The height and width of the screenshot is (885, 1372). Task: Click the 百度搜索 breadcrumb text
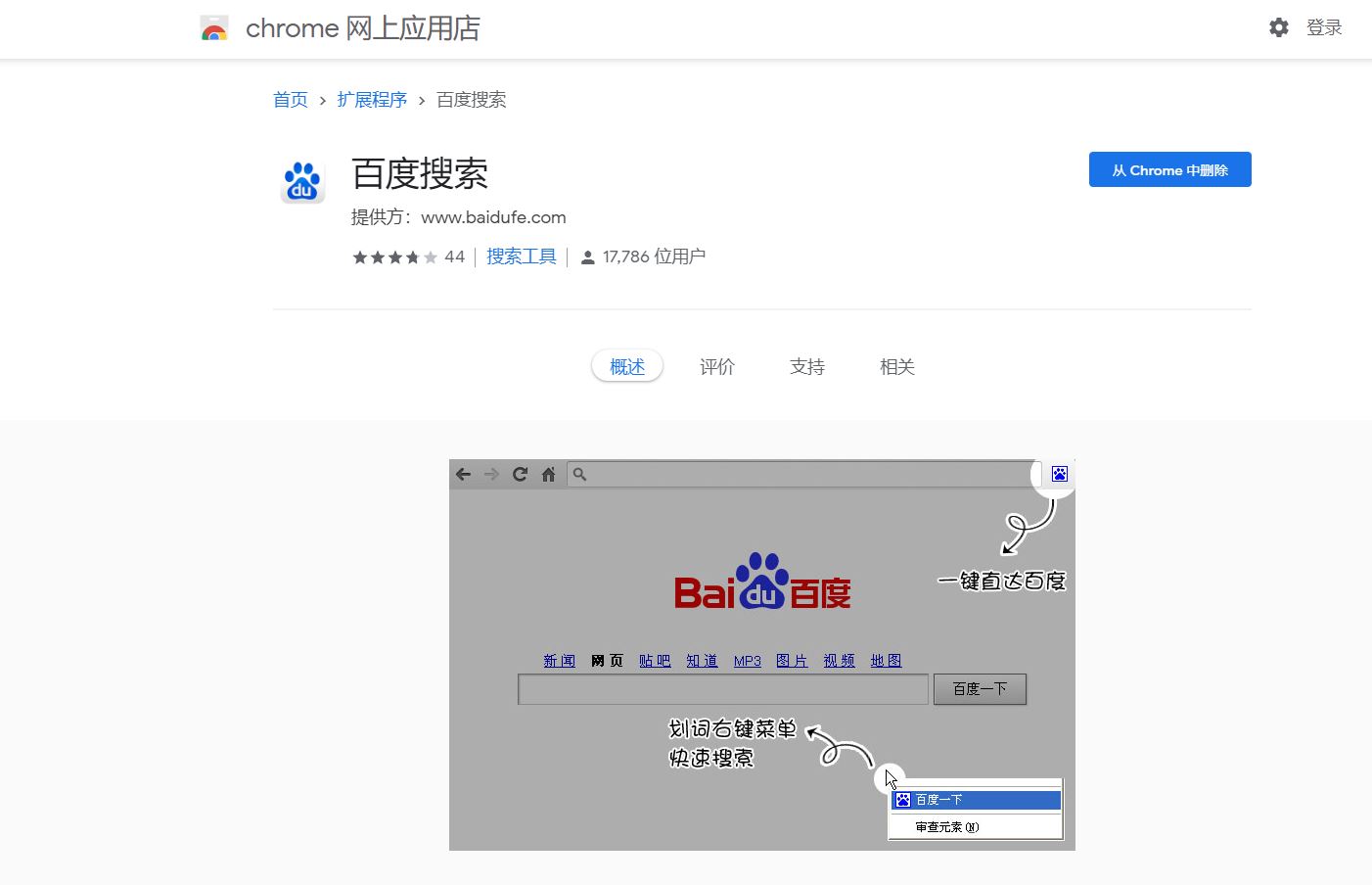[x=471, y=100]
